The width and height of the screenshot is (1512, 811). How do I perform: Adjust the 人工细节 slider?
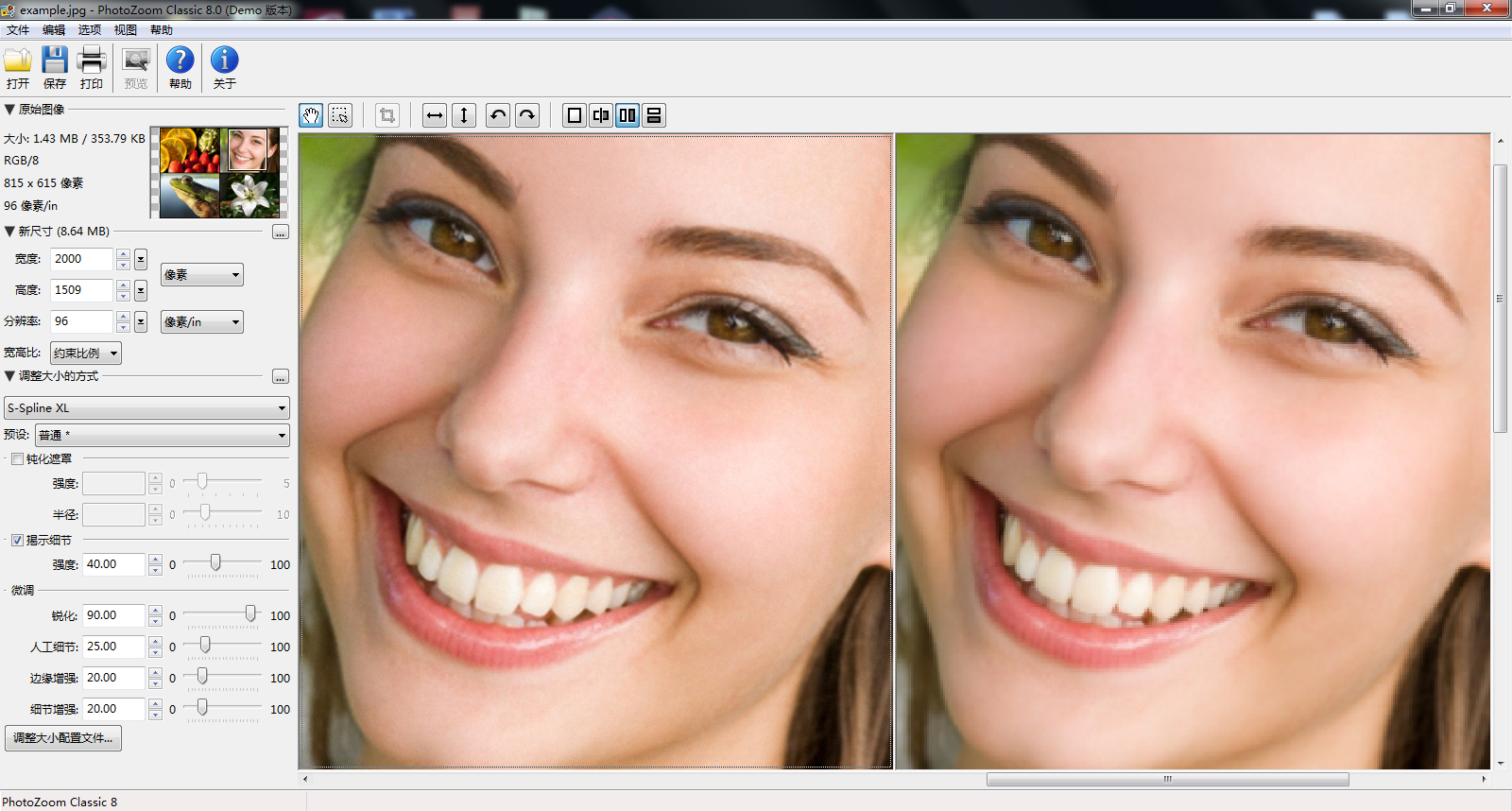[x=205, y=646]
